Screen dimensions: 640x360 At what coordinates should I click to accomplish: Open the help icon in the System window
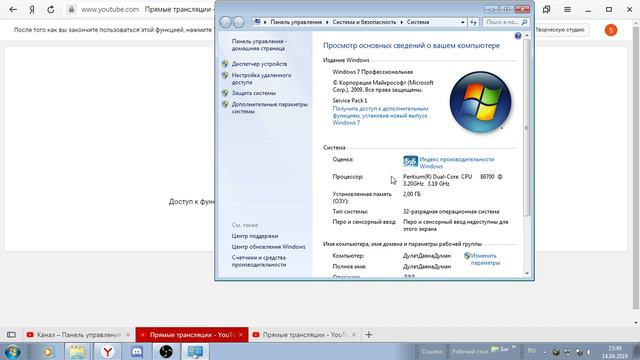(518, 36)
